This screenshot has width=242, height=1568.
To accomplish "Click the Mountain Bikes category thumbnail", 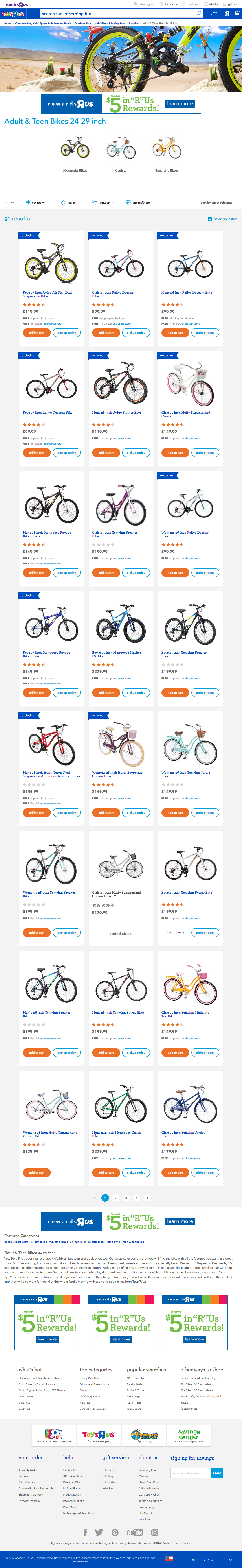I will tap(75, 149).
